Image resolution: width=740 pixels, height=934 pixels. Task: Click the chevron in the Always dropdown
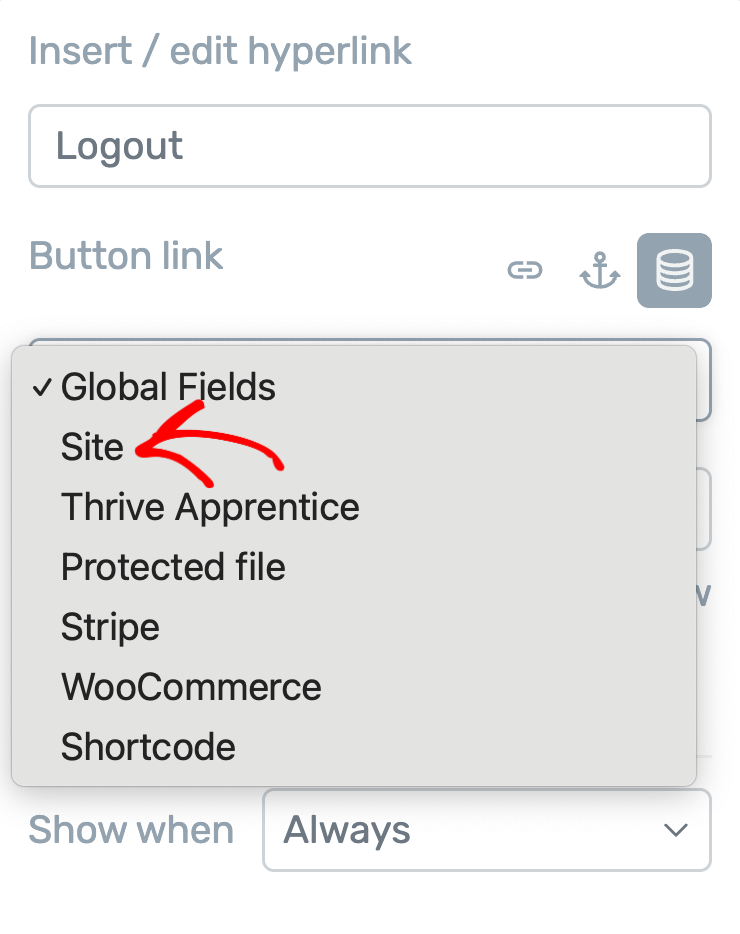click(x=676, y=830)
